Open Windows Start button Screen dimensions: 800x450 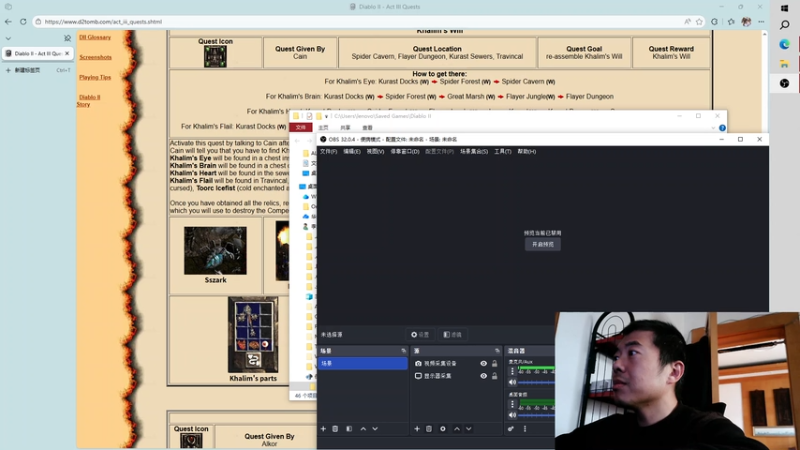785,8
